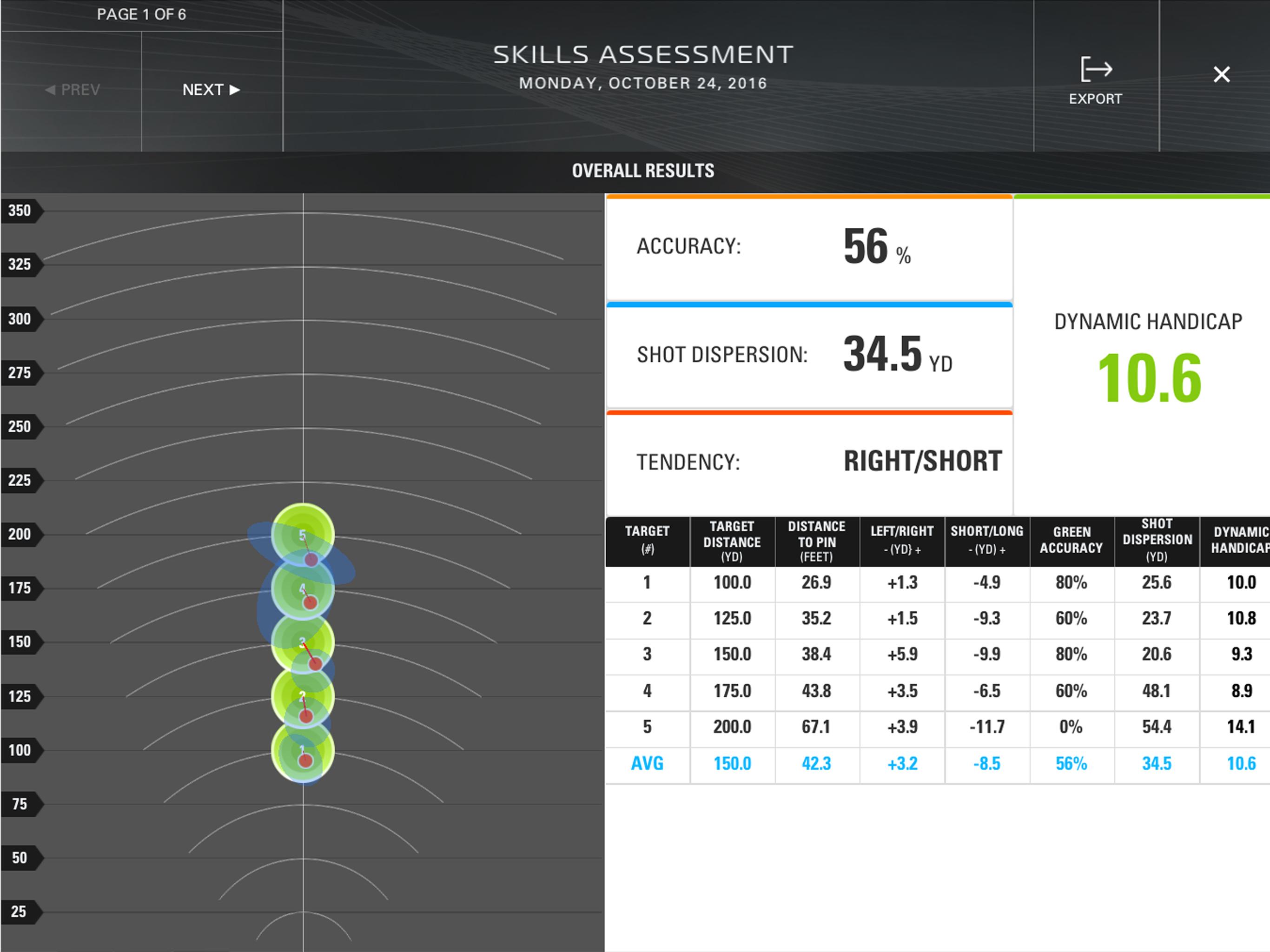Open the Shot Dispersion 34.5 YD panel

tap(808, 354)
